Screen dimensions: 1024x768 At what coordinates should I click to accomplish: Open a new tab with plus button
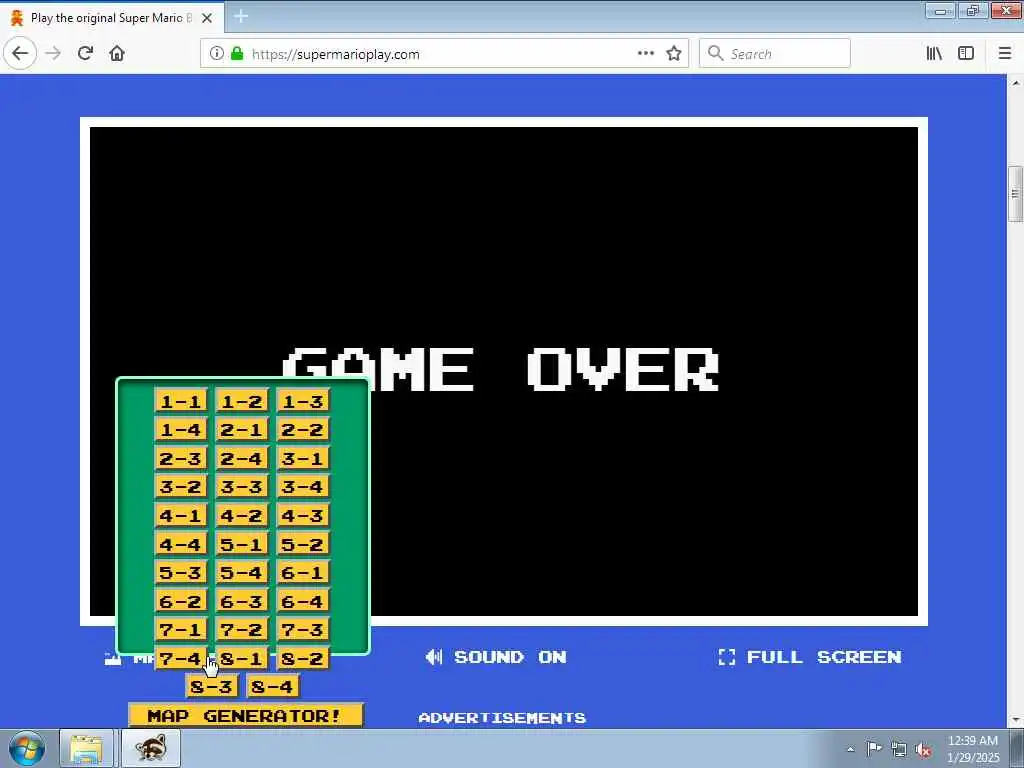[240, 16]
